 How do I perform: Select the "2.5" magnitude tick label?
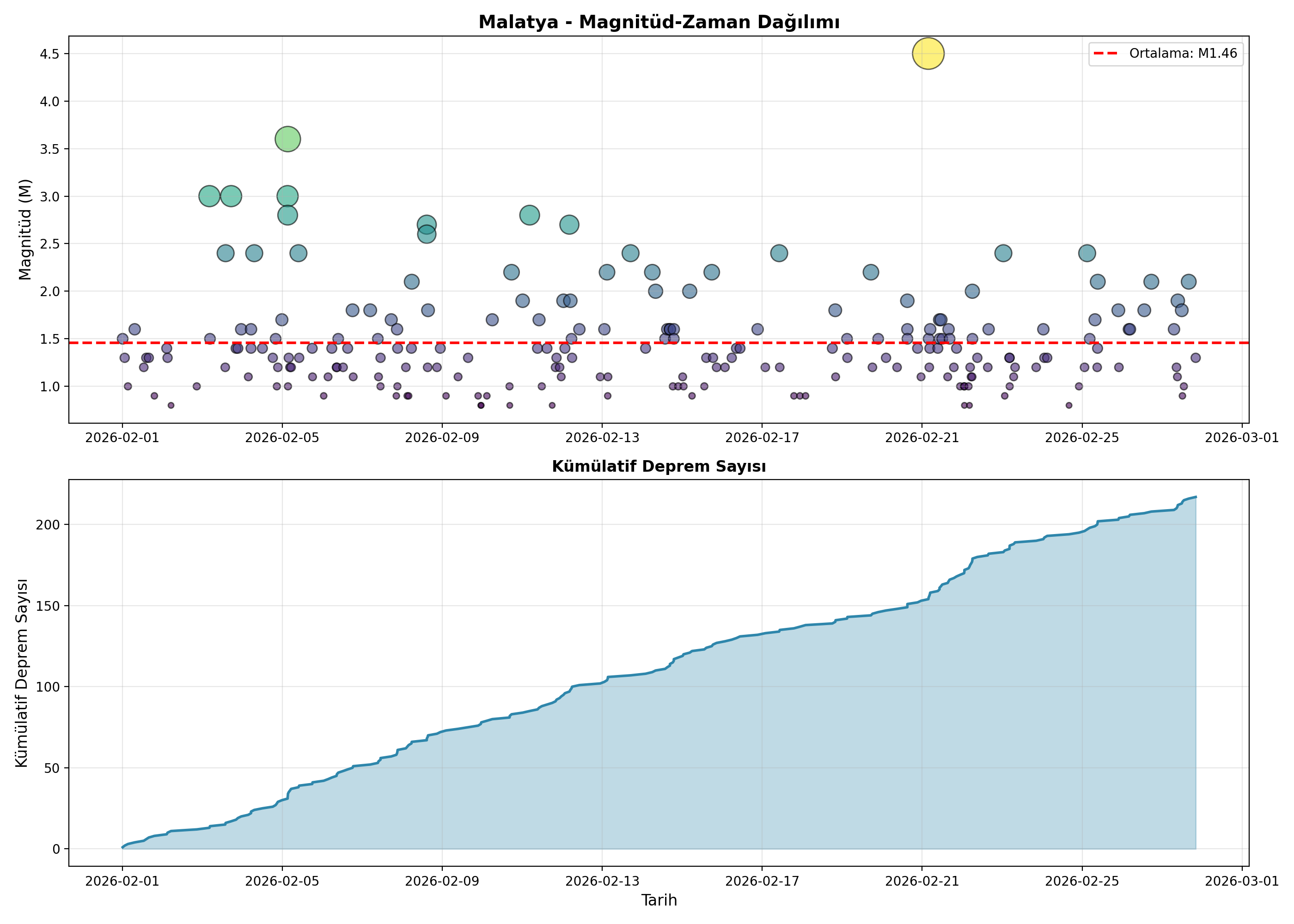[x=50, y=244]
